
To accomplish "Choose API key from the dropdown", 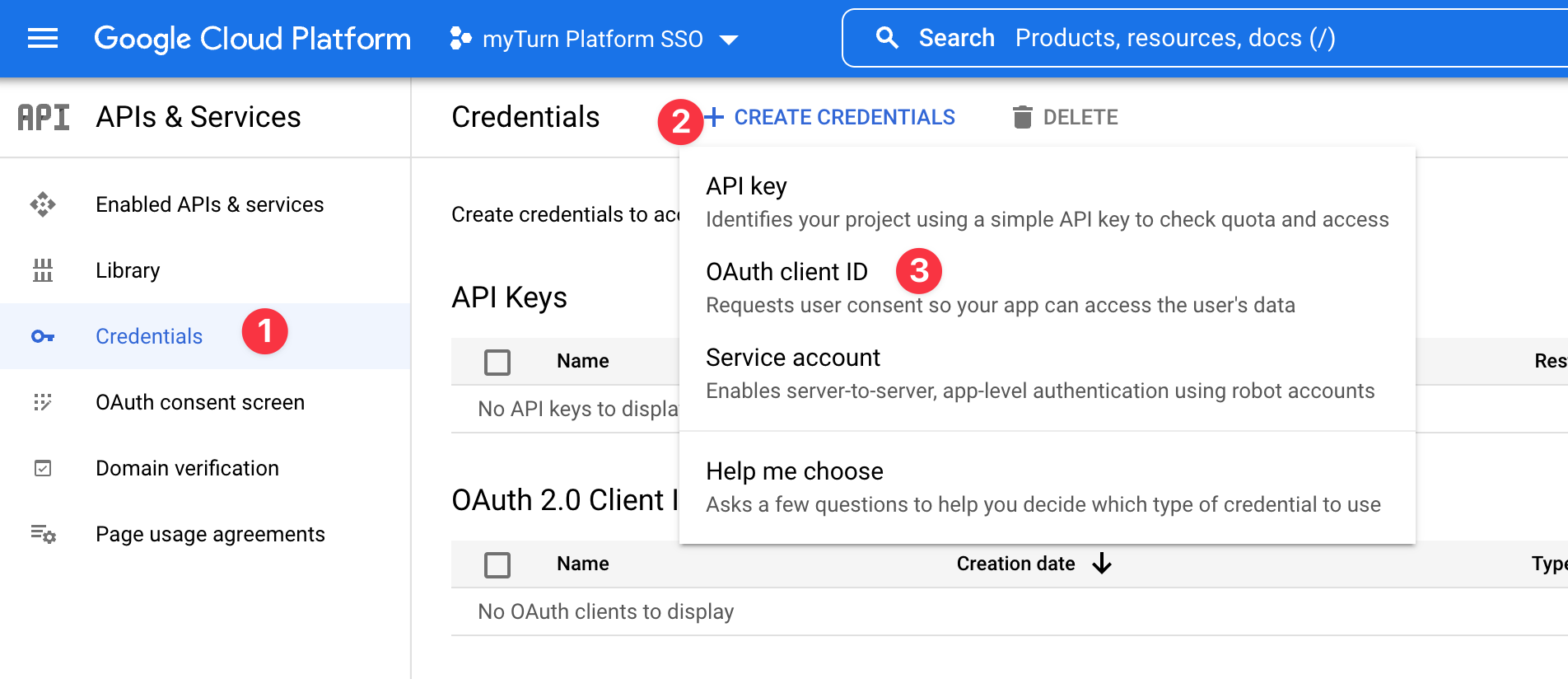I will [1048, 203].
